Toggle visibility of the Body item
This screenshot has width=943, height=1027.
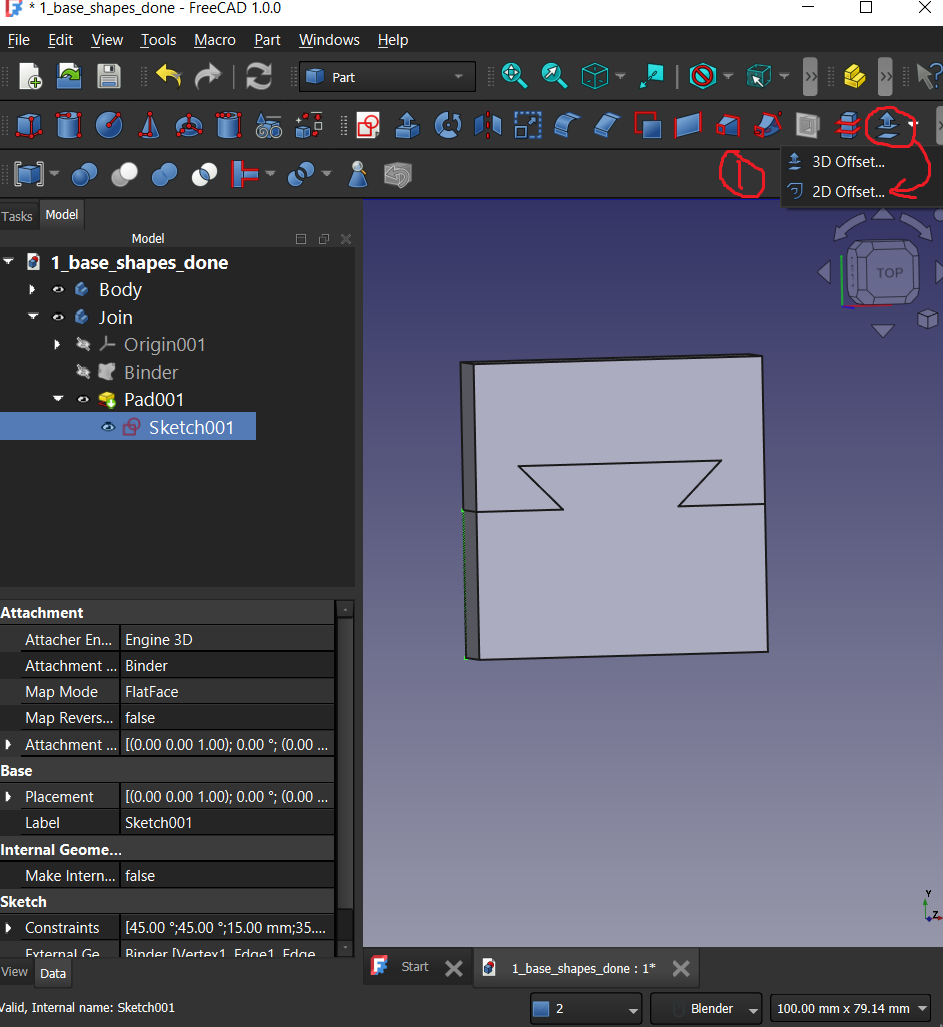[x=58, y=289]
